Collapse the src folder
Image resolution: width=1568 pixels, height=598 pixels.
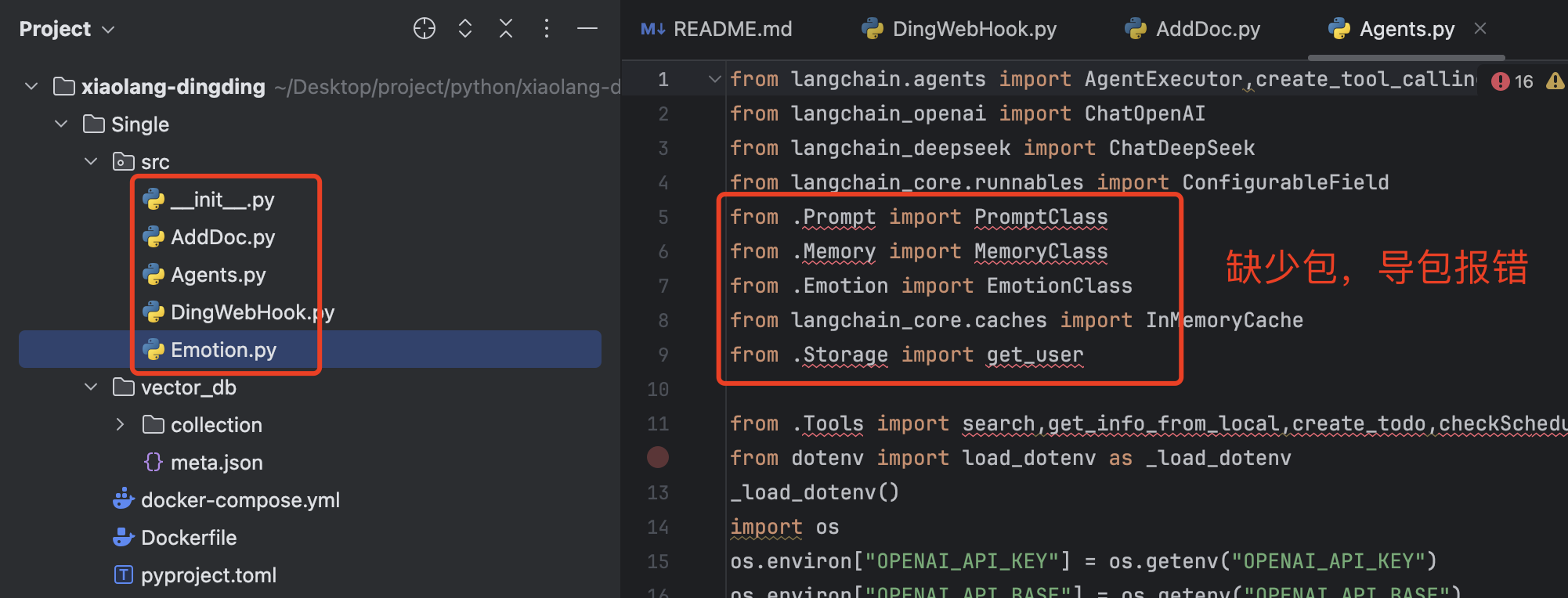[91, 162]
